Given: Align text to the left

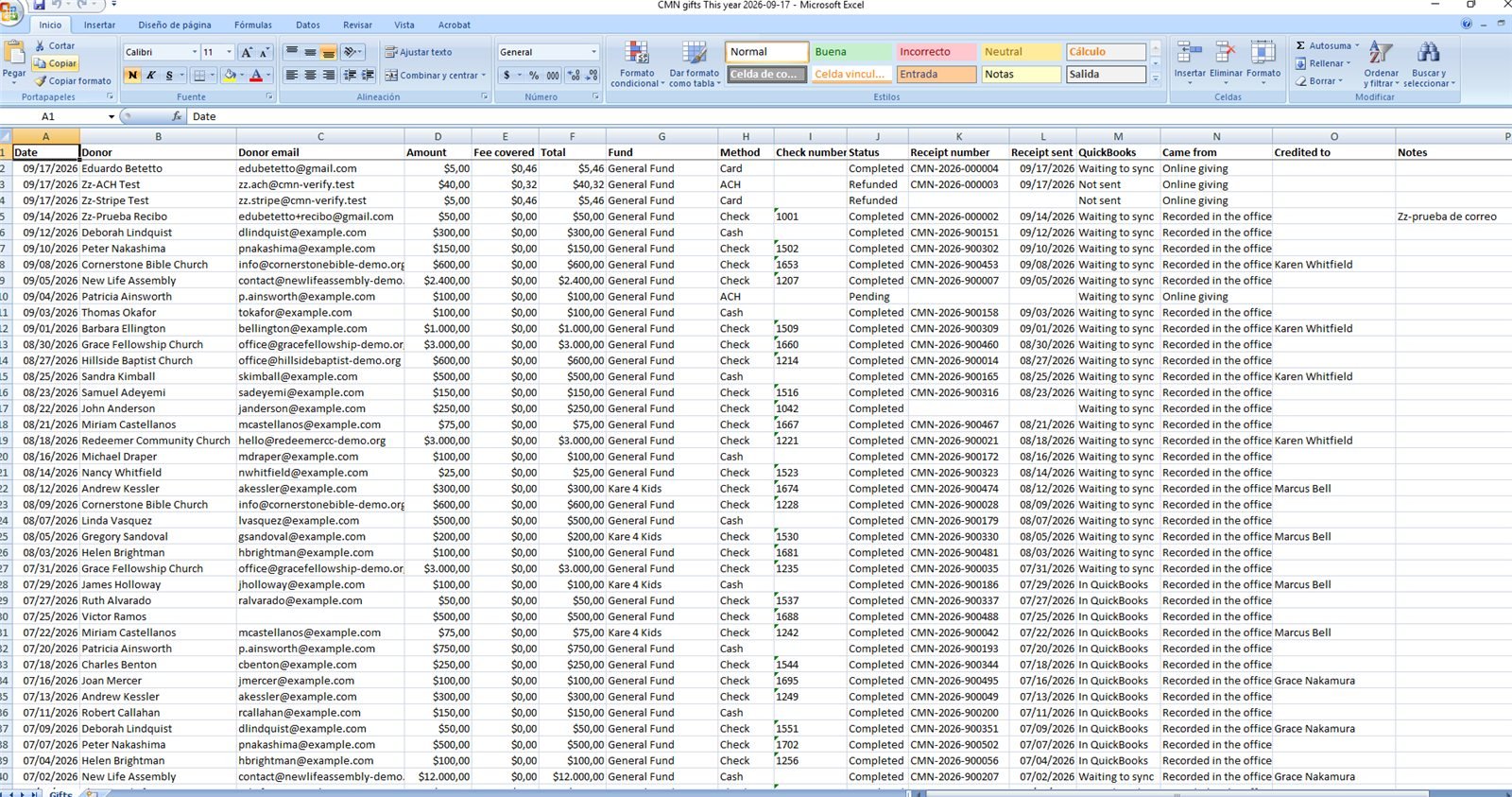Looking at the screenshot, I should click(x=292, y=75).
